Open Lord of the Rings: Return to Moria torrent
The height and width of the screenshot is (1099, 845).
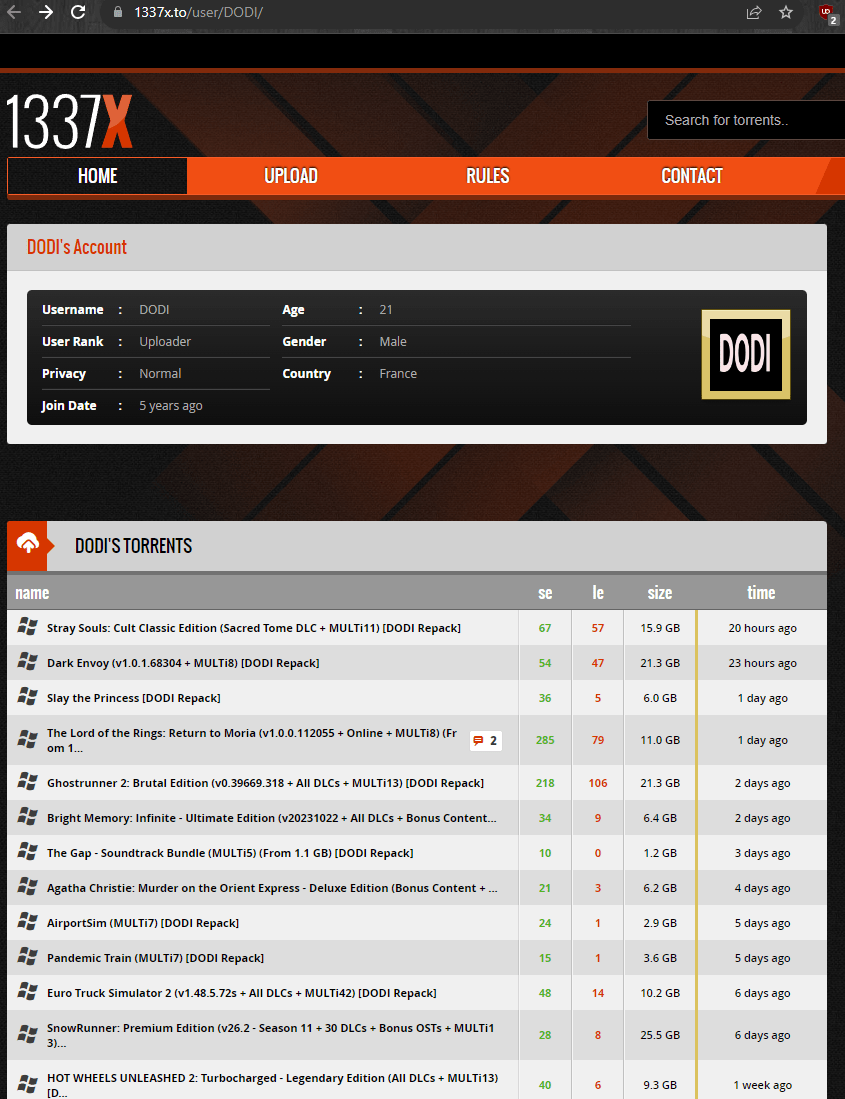click(x=252, y=740)
